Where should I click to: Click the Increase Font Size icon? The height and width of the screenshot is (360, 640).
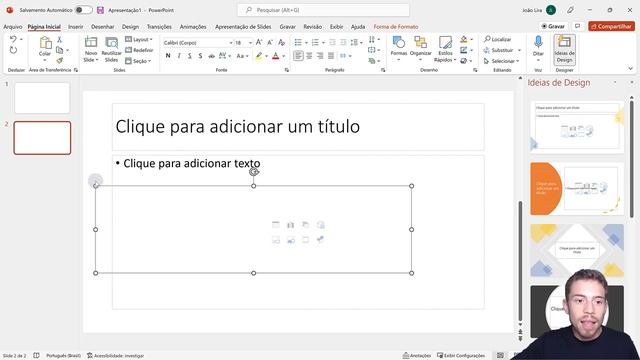[x=259, y=42]
